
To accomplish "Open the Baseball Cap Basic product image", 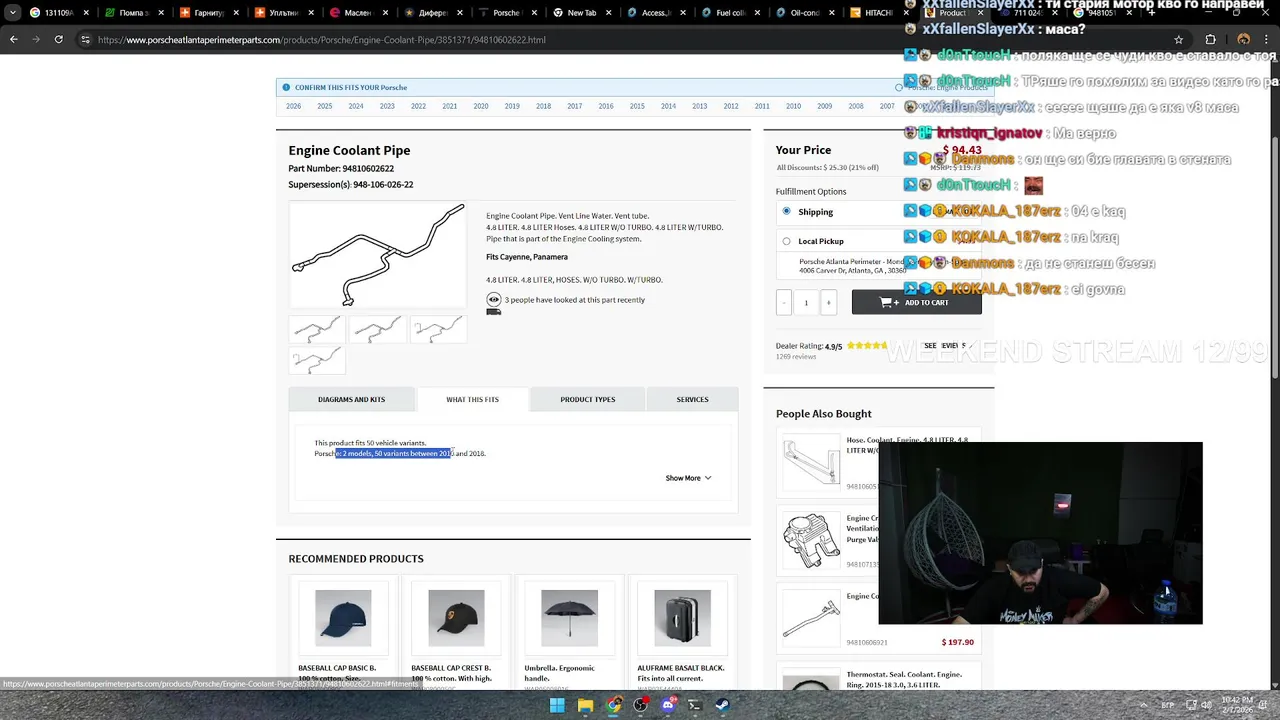I will pos(343,618).
